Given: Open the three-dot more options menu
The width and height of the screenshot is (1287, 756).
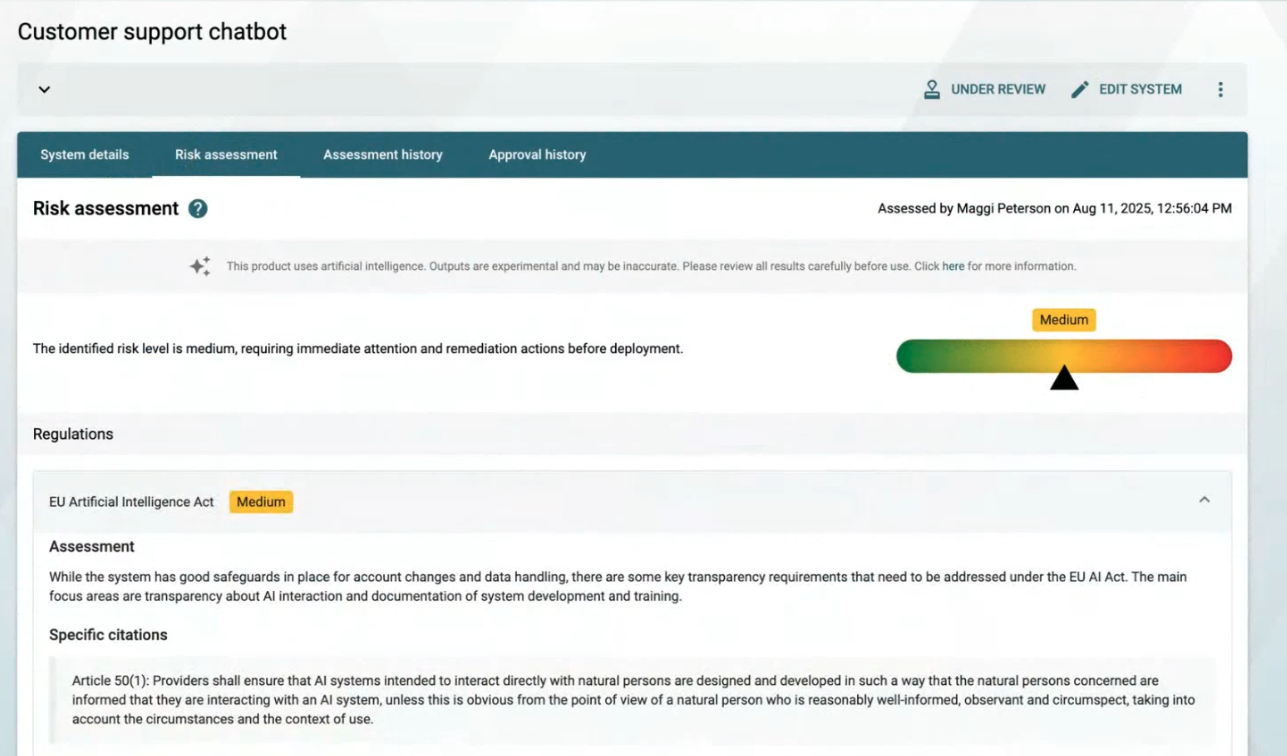Looking at the screenshot, I should click(x=1220, y=90).
